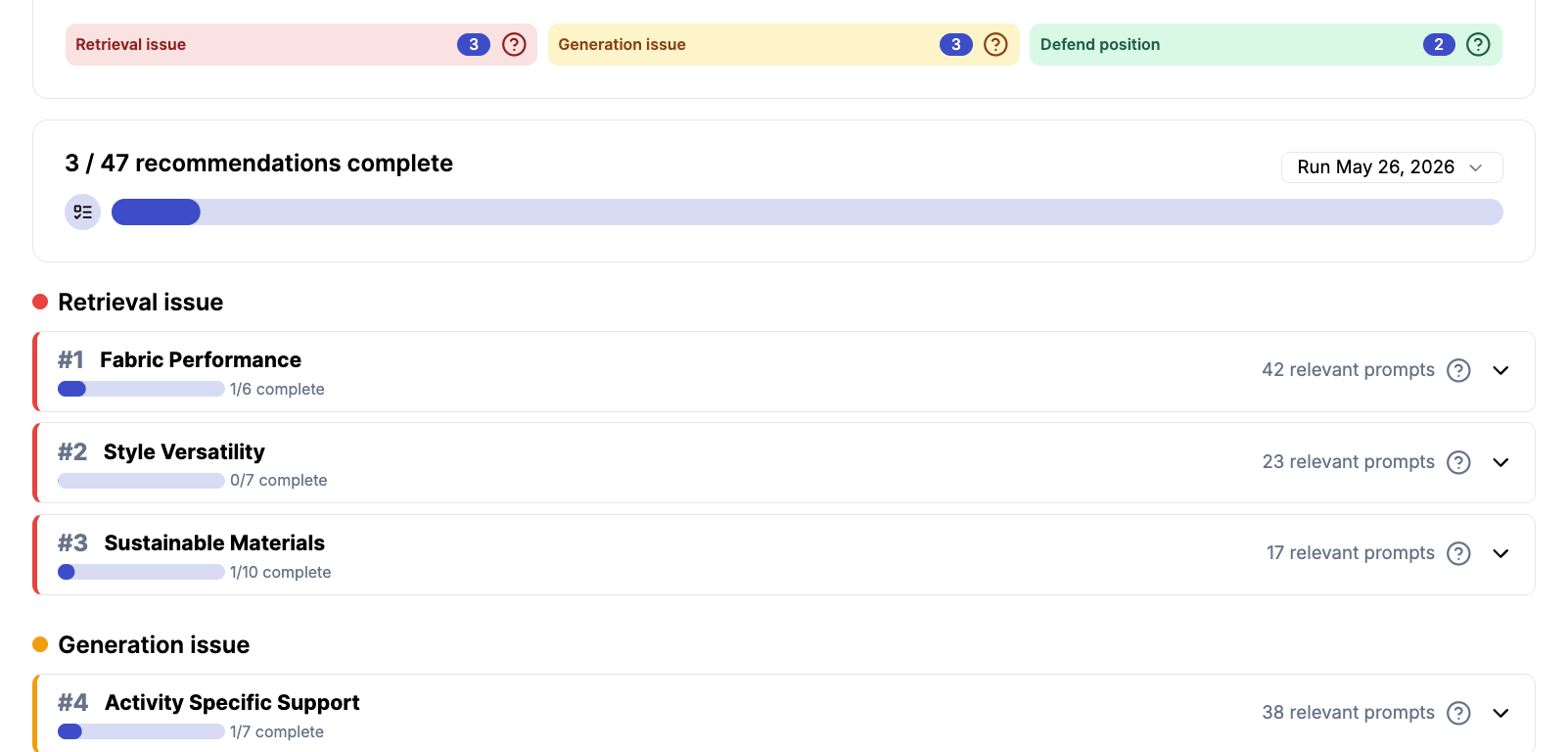
Task: Expand the Sustainable Materials row
Action: tap(1500, 553)
